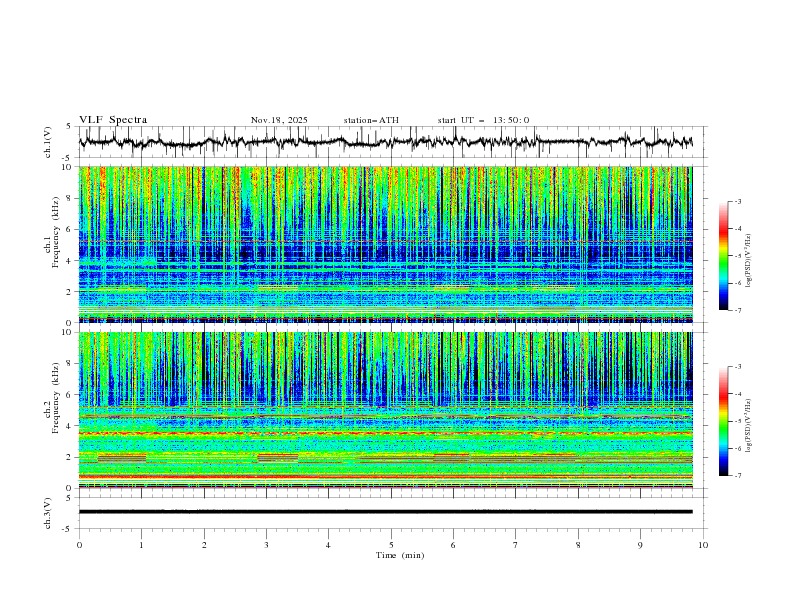Select the ch.2 "Frequency (kHz)" axis label
Image resolution: width=792 pixels, height=612 pixels.
click(56, 398)
